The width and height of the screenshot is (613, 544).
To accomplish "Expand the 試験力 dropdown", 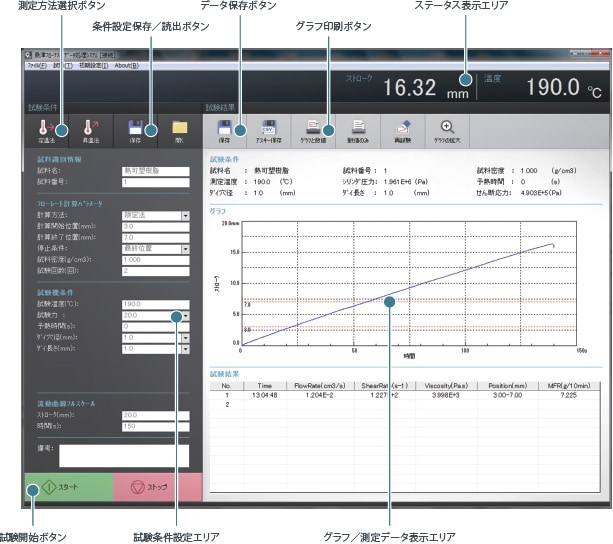I will (186, 316).
